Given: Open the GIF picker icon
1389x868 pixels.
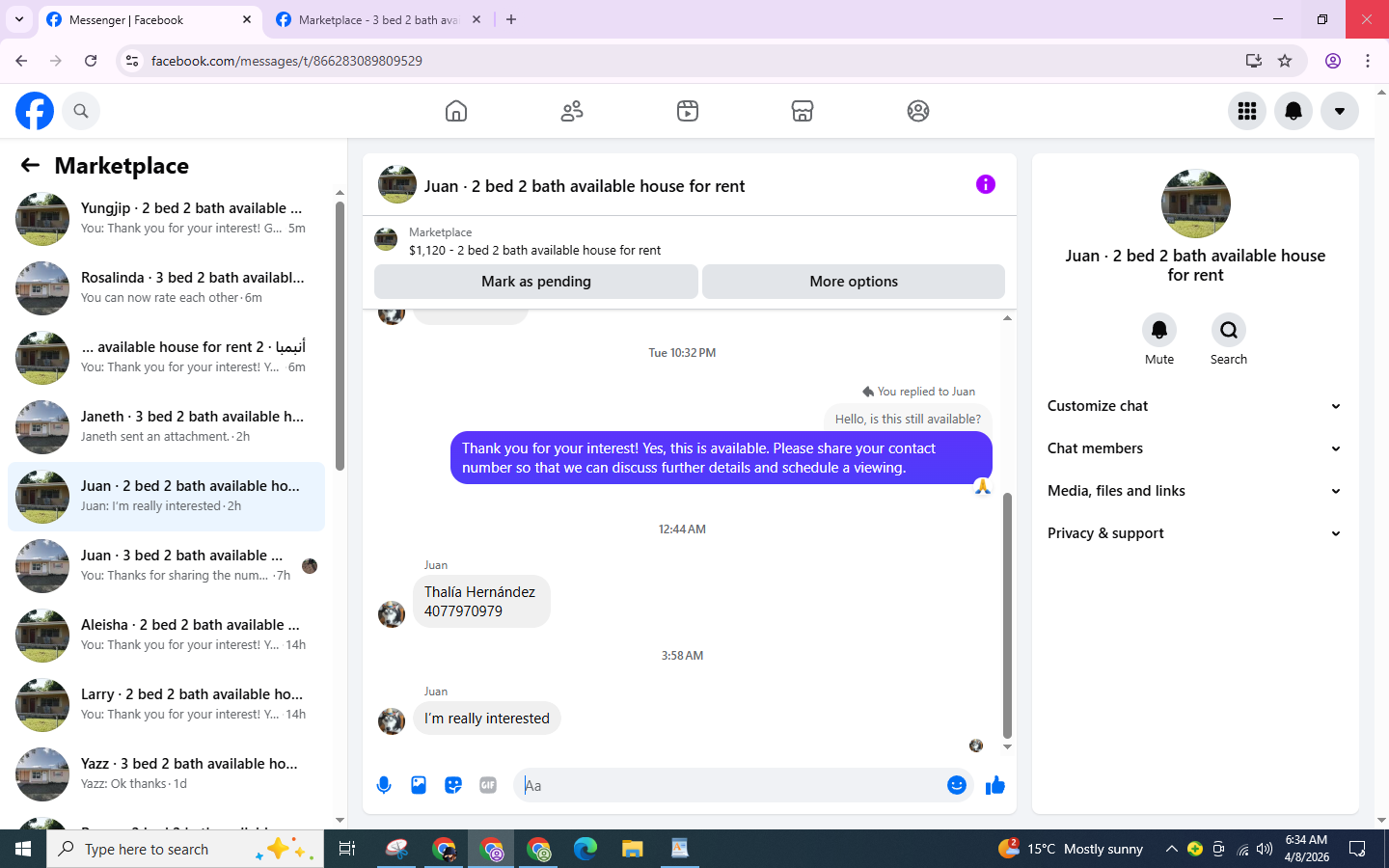Looking at the screenshot, I should (488, 785).
